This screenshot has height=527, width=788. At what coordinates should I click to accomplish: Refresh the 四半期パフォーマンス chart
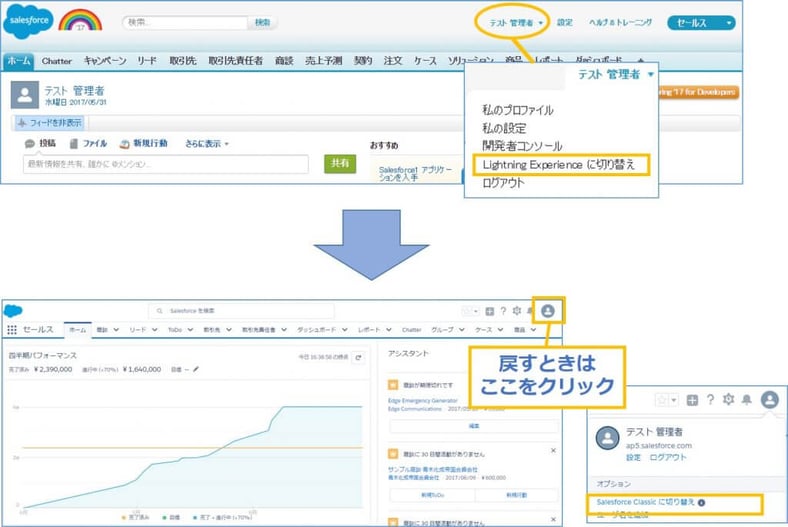click(x=358, y=357)
